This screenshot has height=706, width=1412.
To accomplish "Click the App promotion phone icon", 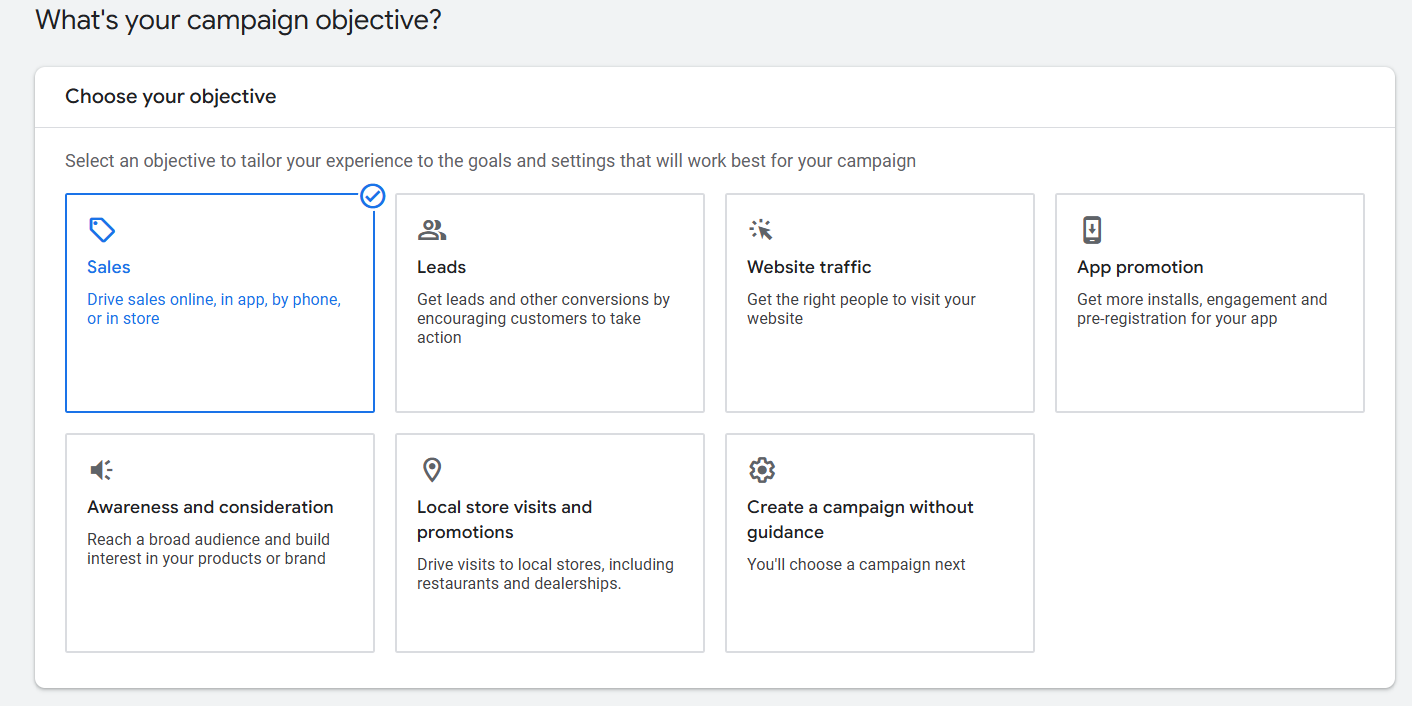I will (x=1091, y=230).
